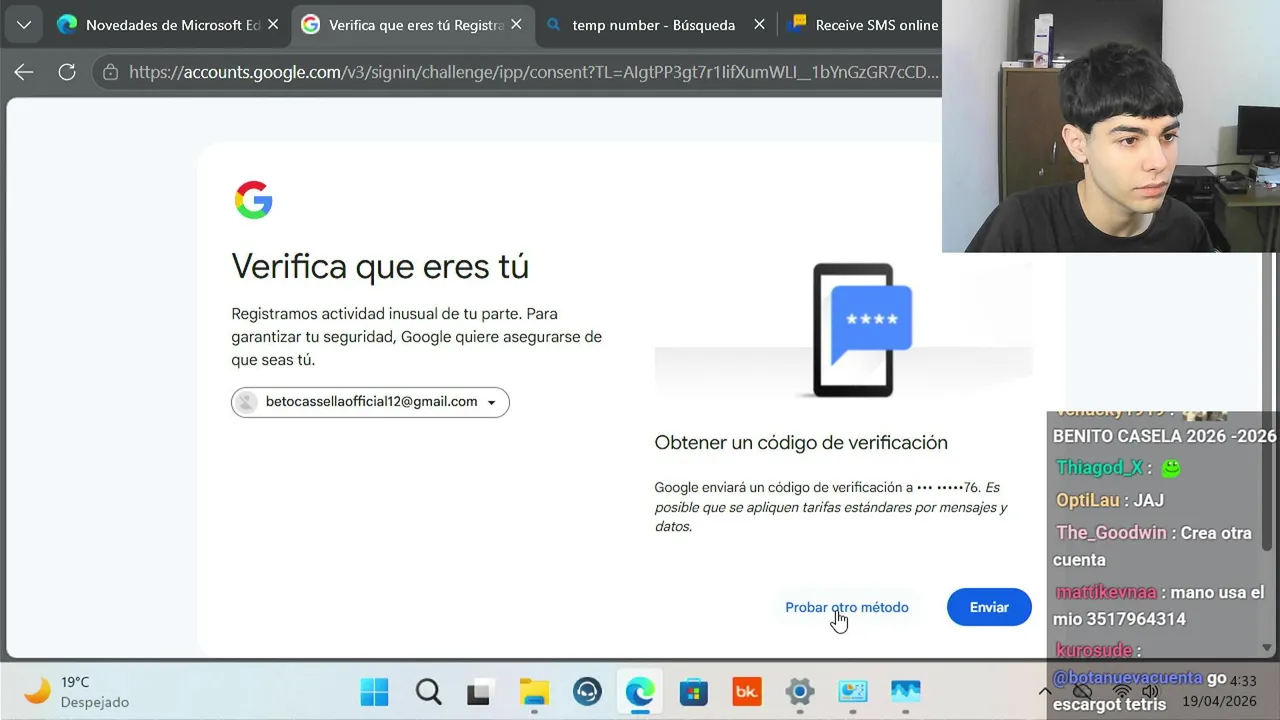Show hidden tray icons chevron
Screen dimensions: 1280x720
click(x=1045, y=692)
